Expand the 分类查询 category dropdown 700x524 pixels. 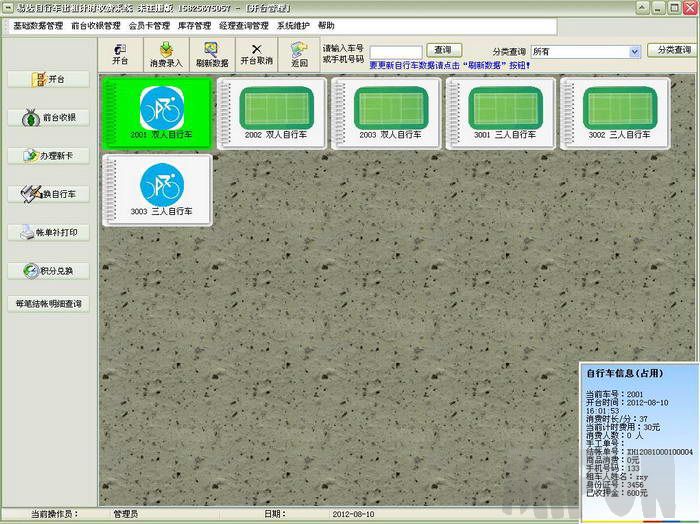[x=635, y=51]
